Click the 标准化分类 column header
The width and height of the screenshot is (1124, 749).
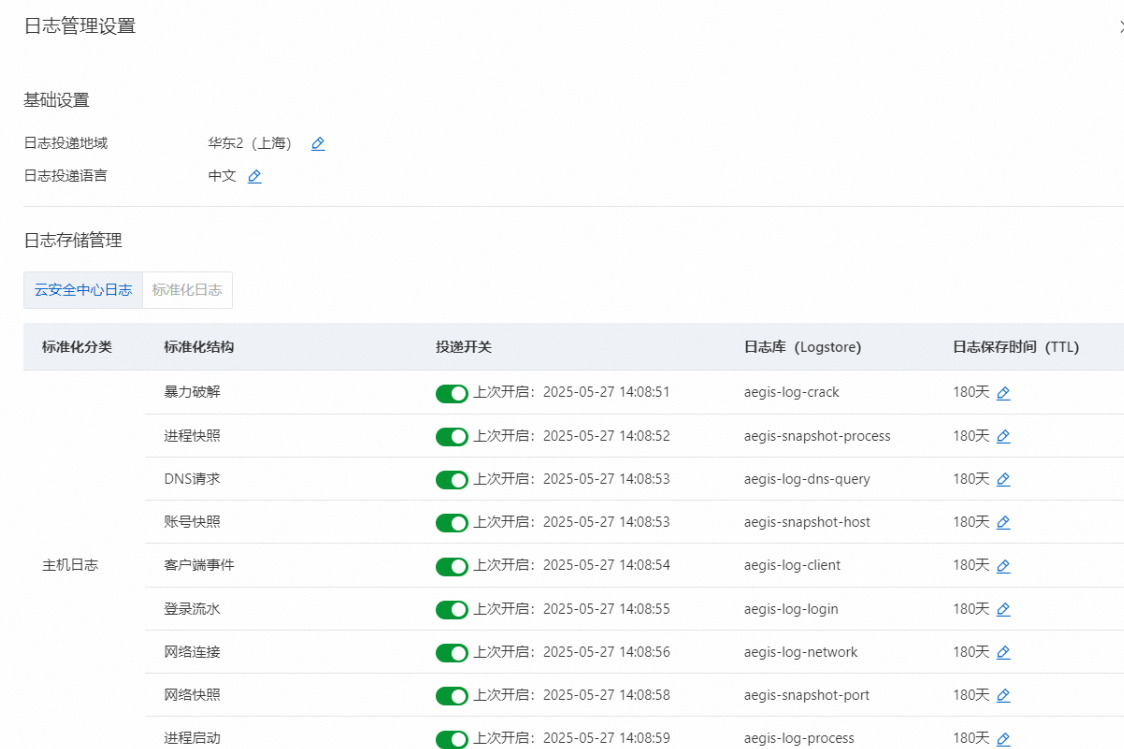coord(77,347)
